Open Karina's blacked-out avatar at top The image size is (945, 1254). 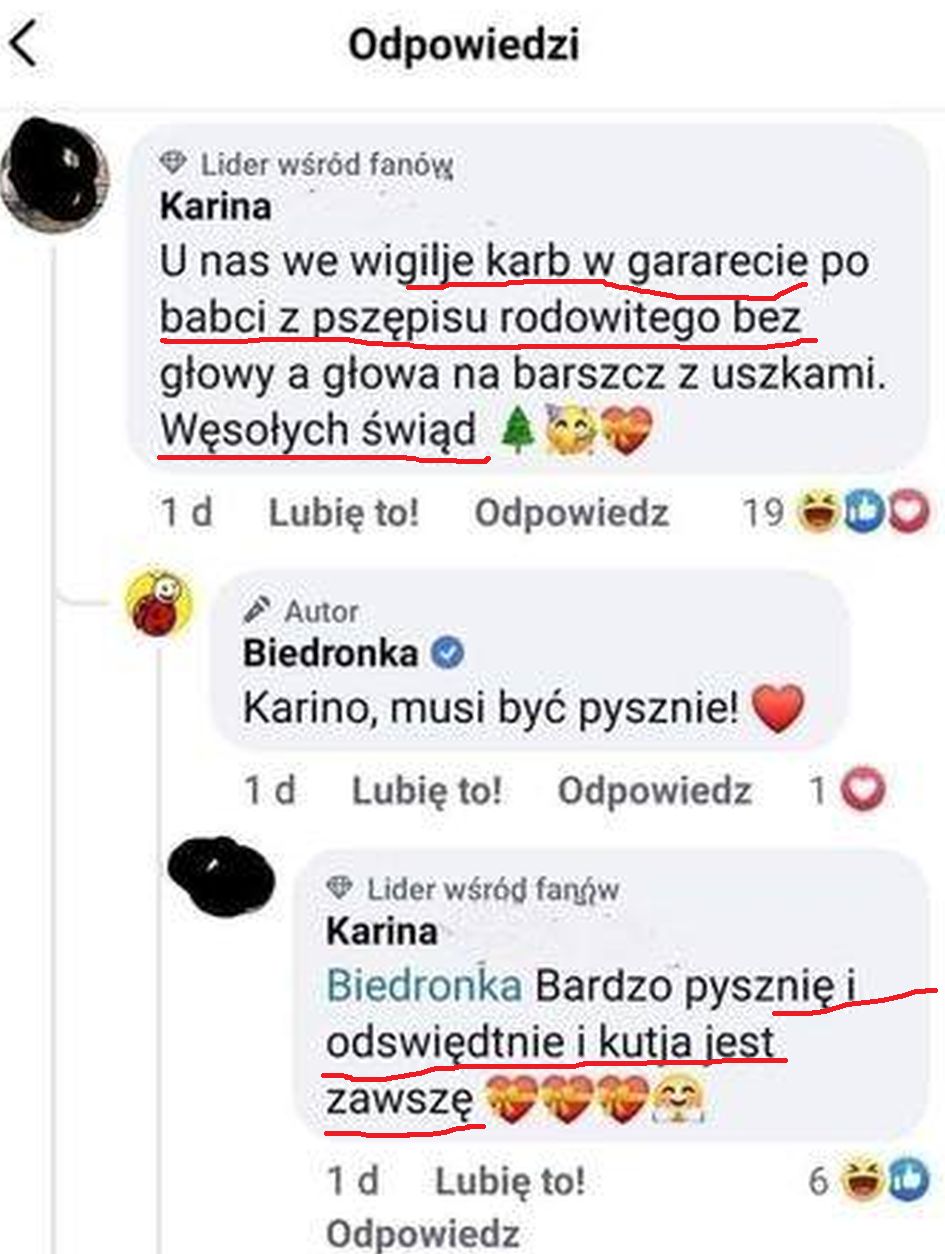click(55, 176)
